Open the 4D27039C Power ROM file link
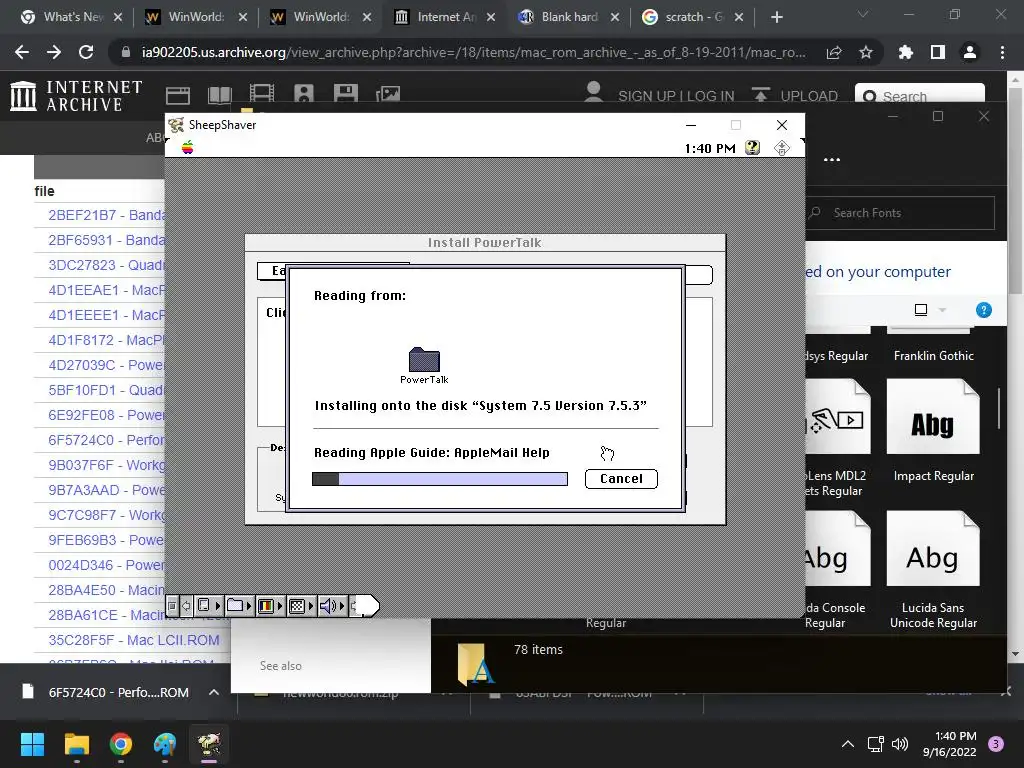This screenshot has width=1024, height=768. (106, 365)
